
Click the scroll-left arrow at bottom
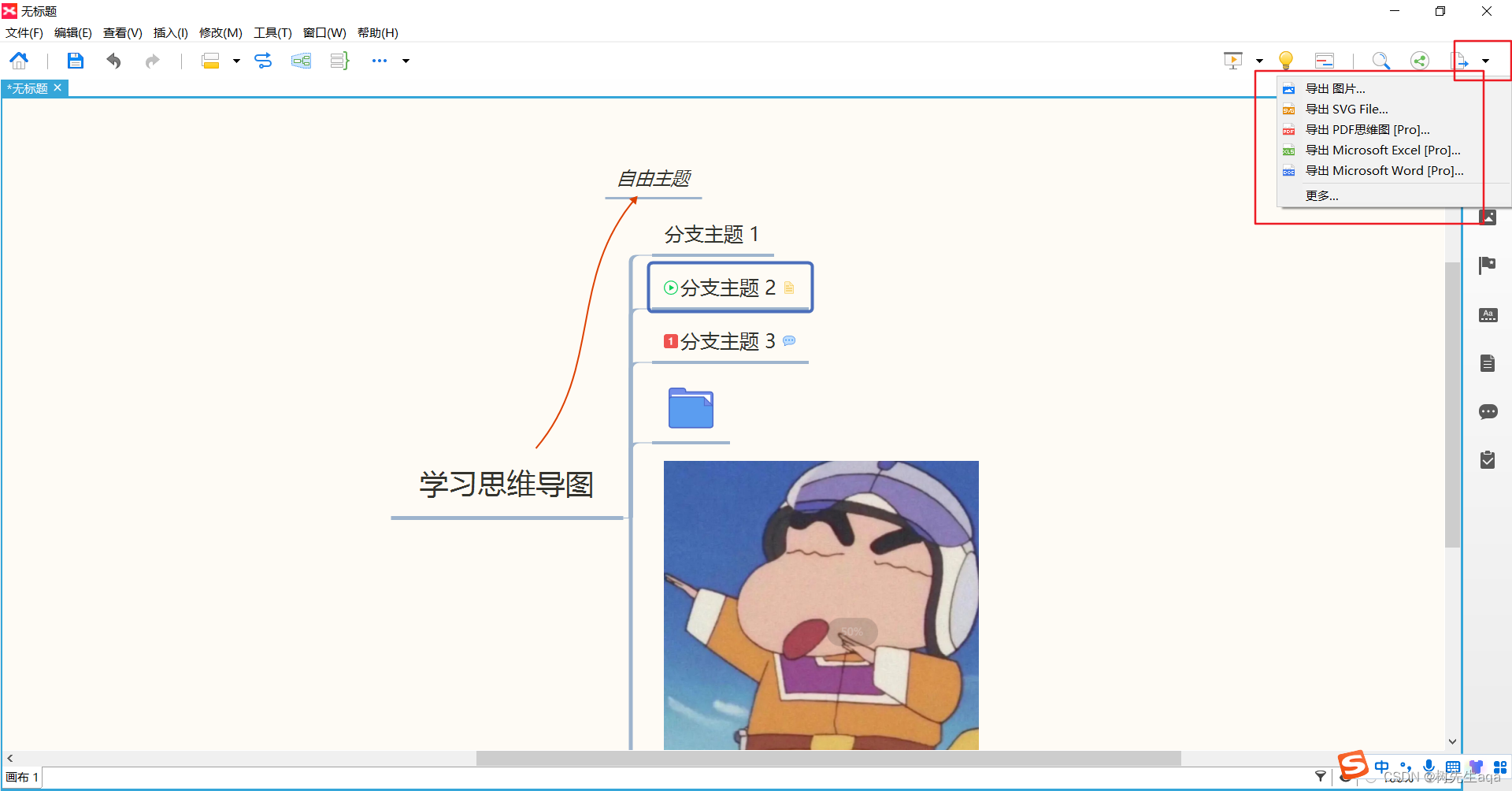pos(10,758)
